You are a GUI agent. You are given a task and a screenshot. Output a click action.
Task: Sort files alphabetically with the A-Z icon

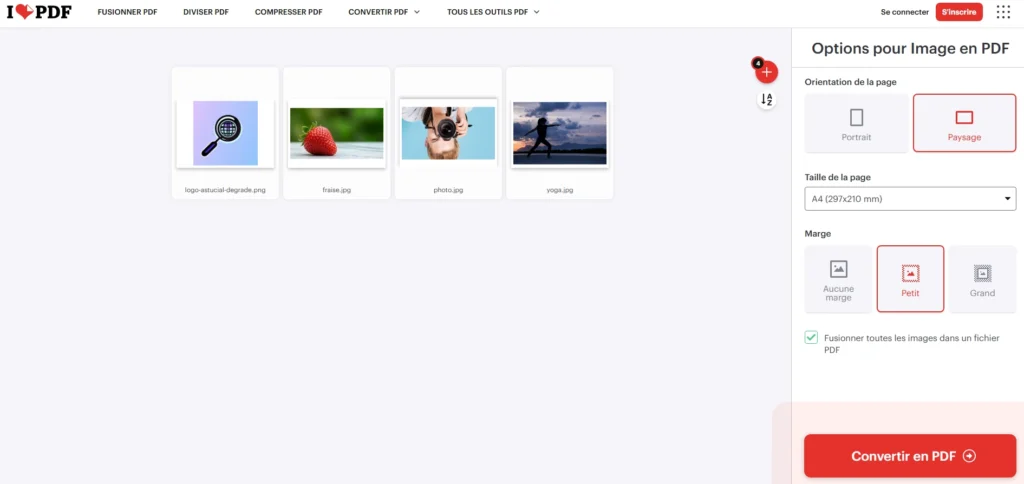click(x=767, y=99)
